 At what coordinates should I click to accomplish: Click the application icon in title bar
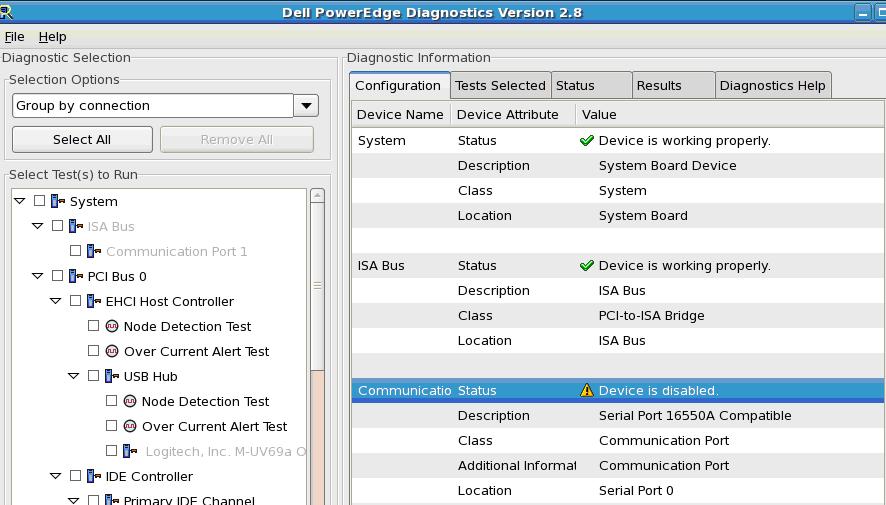pos(6,11)
